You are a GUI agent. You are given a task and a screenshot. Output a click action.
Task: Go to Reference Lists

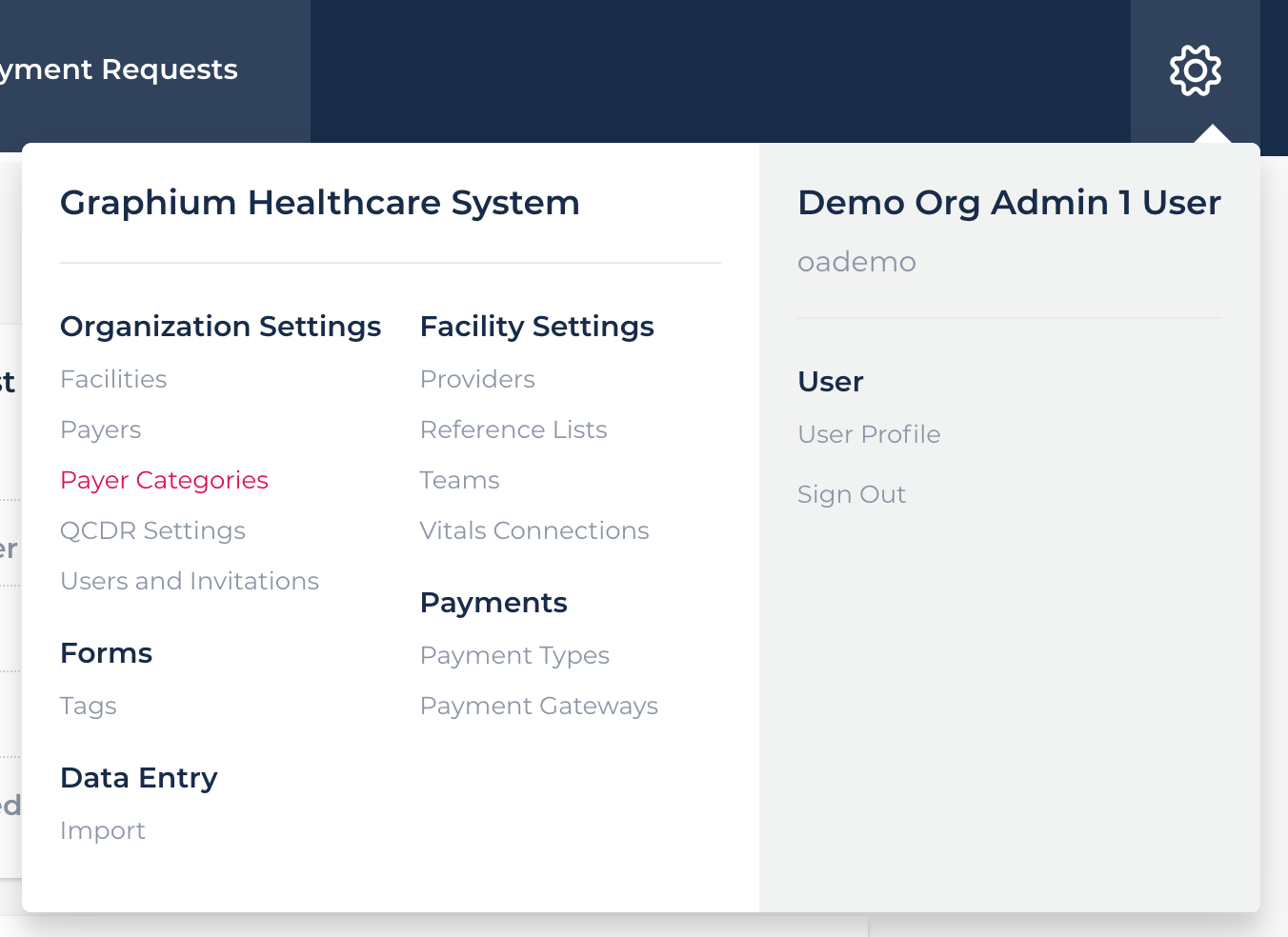pos(513,429)
